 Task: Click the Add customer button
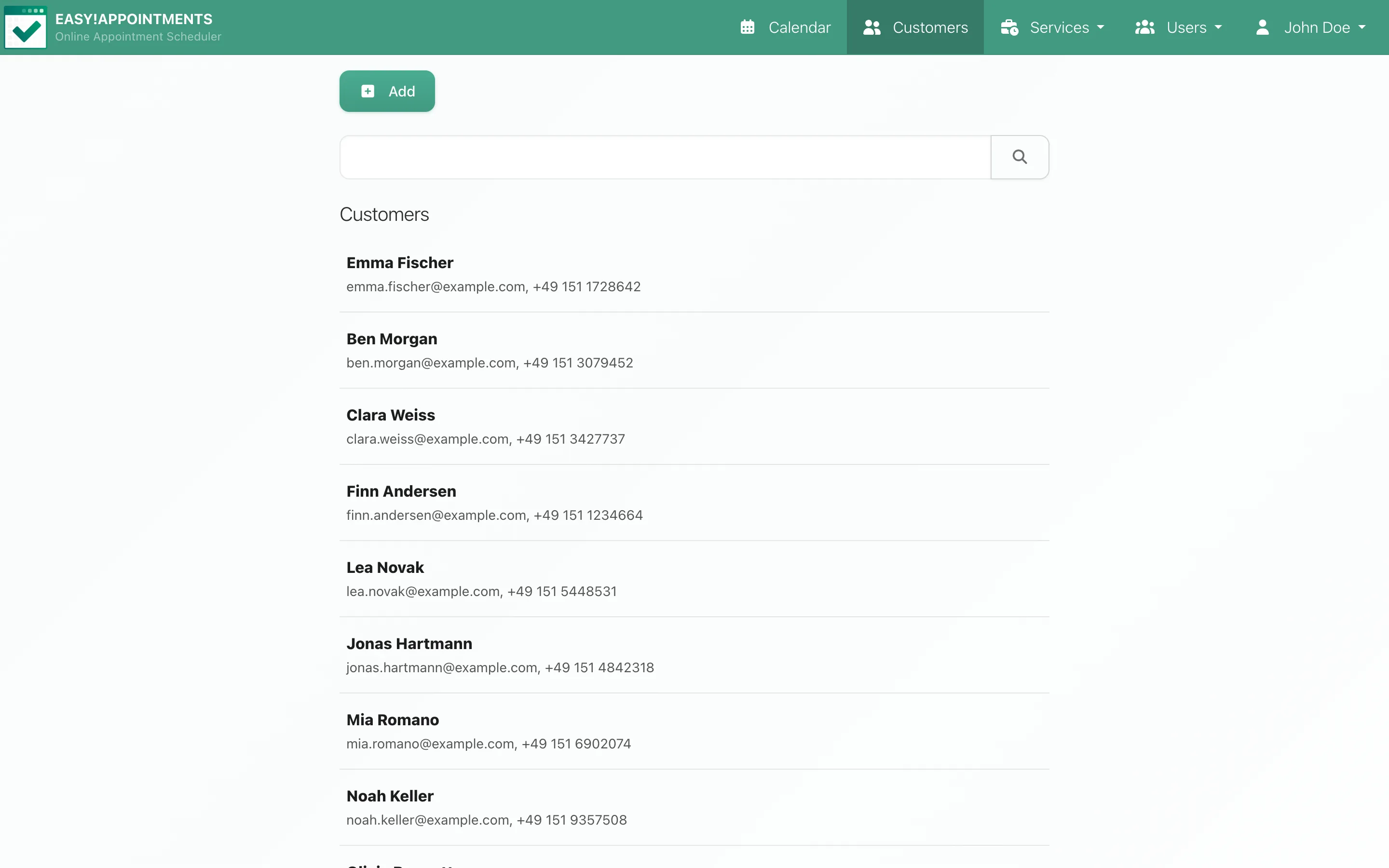pos(387,91)
